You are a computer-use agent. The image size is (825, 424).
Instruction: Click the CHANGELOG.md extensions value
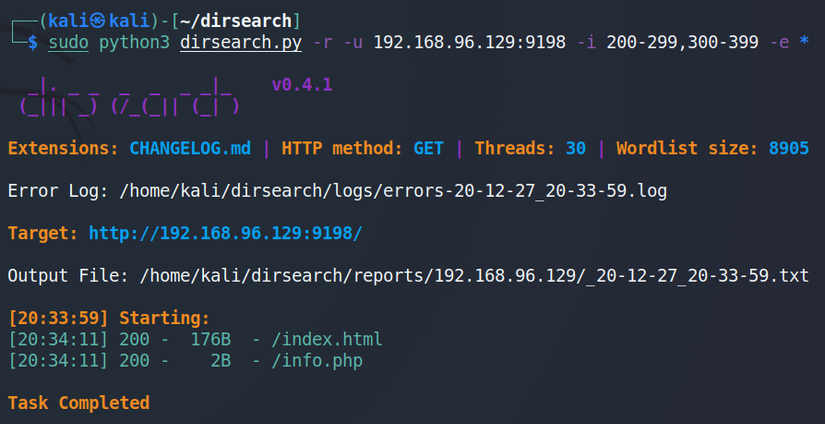(190, 148)
